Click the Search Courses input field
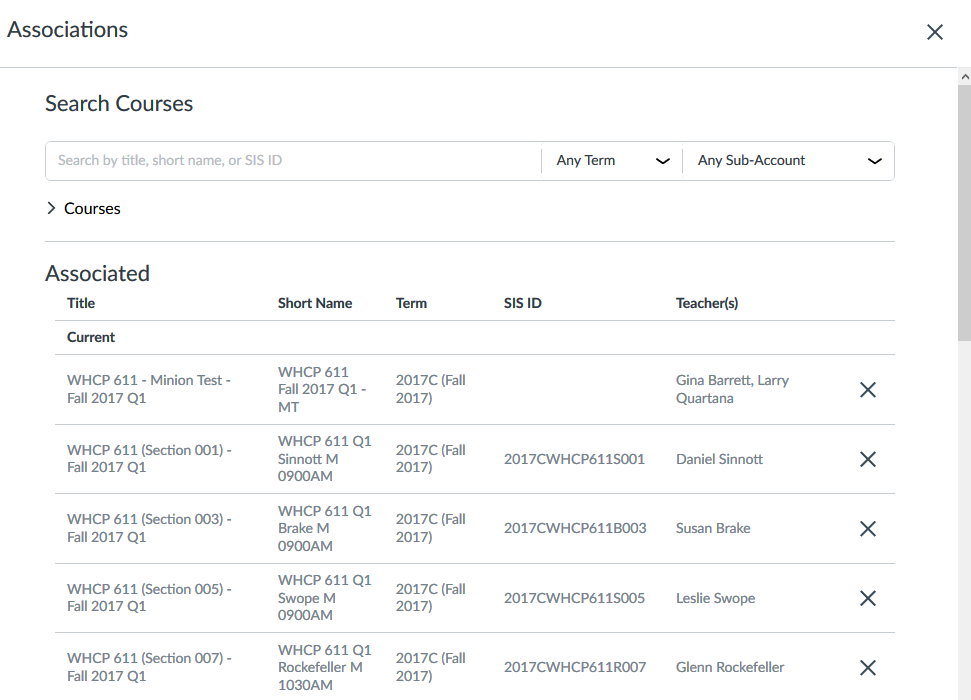Image resolution: width=971 pixels, height=700 pixels. pyautogui.click(x=290, y=160)
